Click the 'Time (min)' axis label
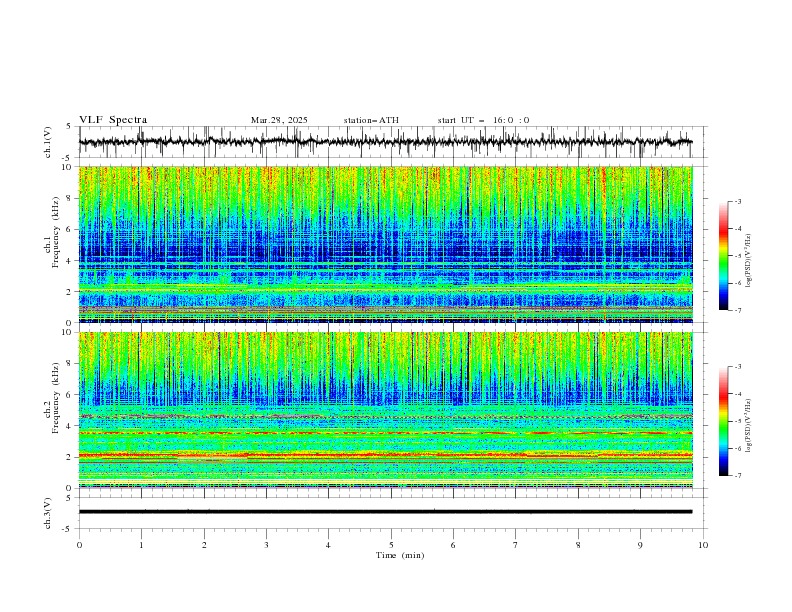 400,555
